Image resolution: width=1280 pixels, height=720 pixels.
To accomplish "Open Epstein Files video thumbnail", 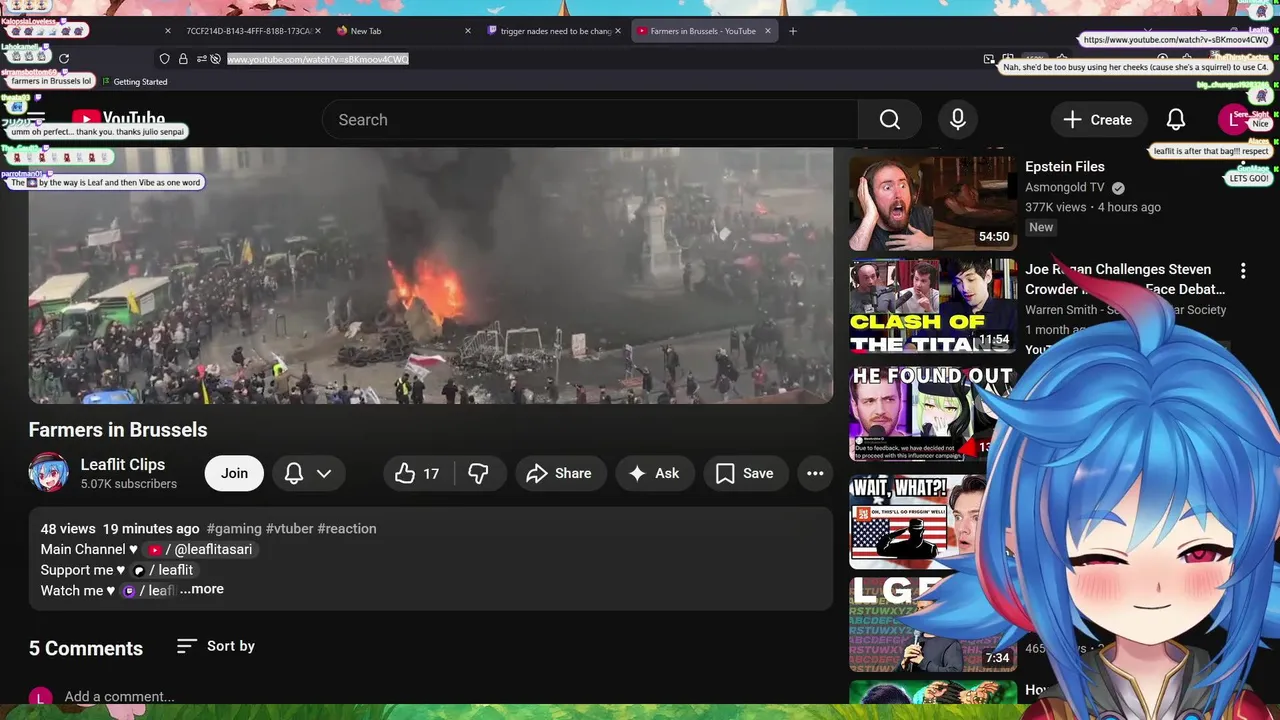I will point(932,203).
